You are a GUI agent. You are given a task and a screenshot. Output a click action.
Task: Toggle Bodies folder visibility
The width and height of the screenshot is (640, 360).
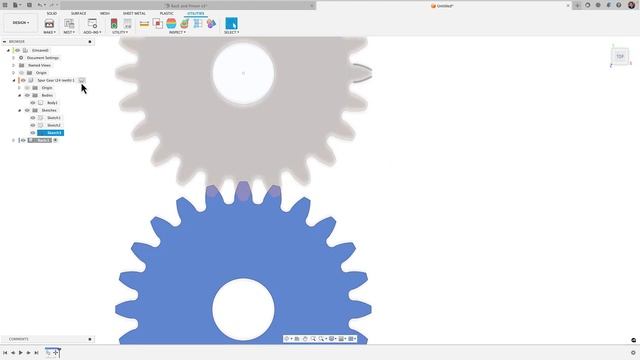(x=27, y=96)
